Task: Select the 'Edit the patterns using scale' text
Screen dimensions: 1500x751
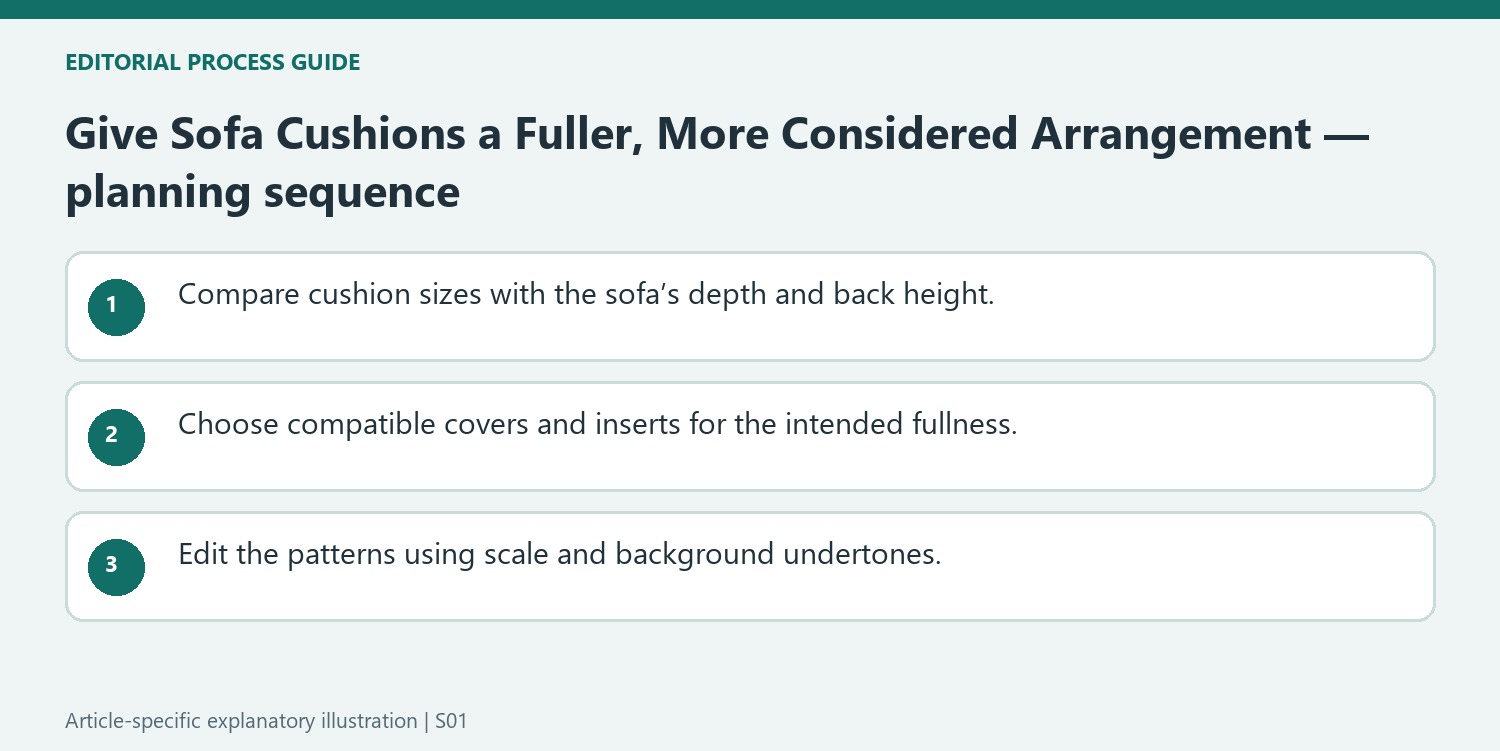Action: point(559,554)
